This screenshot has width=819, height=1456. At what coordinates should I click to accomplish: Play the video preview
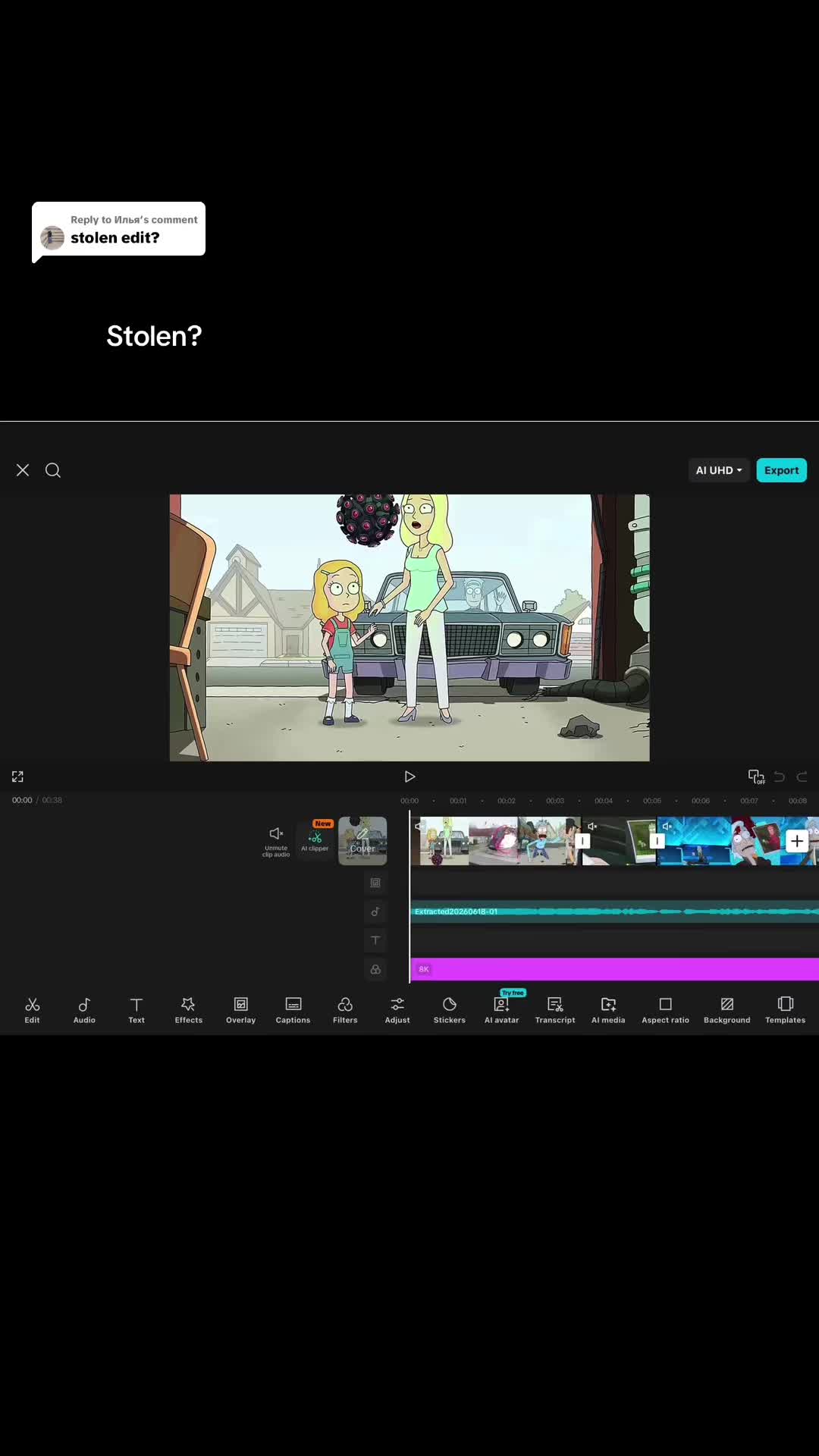click(409, 777)
